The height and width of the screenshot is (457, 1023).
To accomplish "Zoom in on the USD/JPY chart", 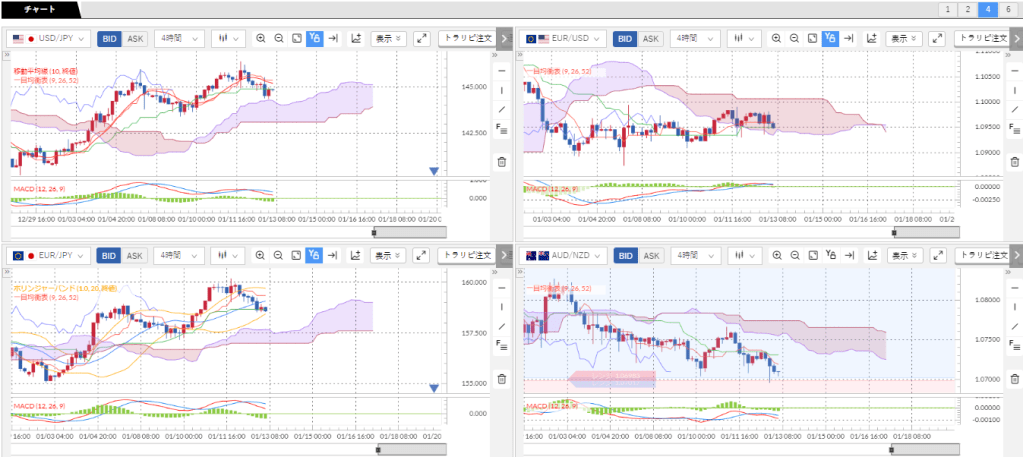I will click(x=261, y=39).
